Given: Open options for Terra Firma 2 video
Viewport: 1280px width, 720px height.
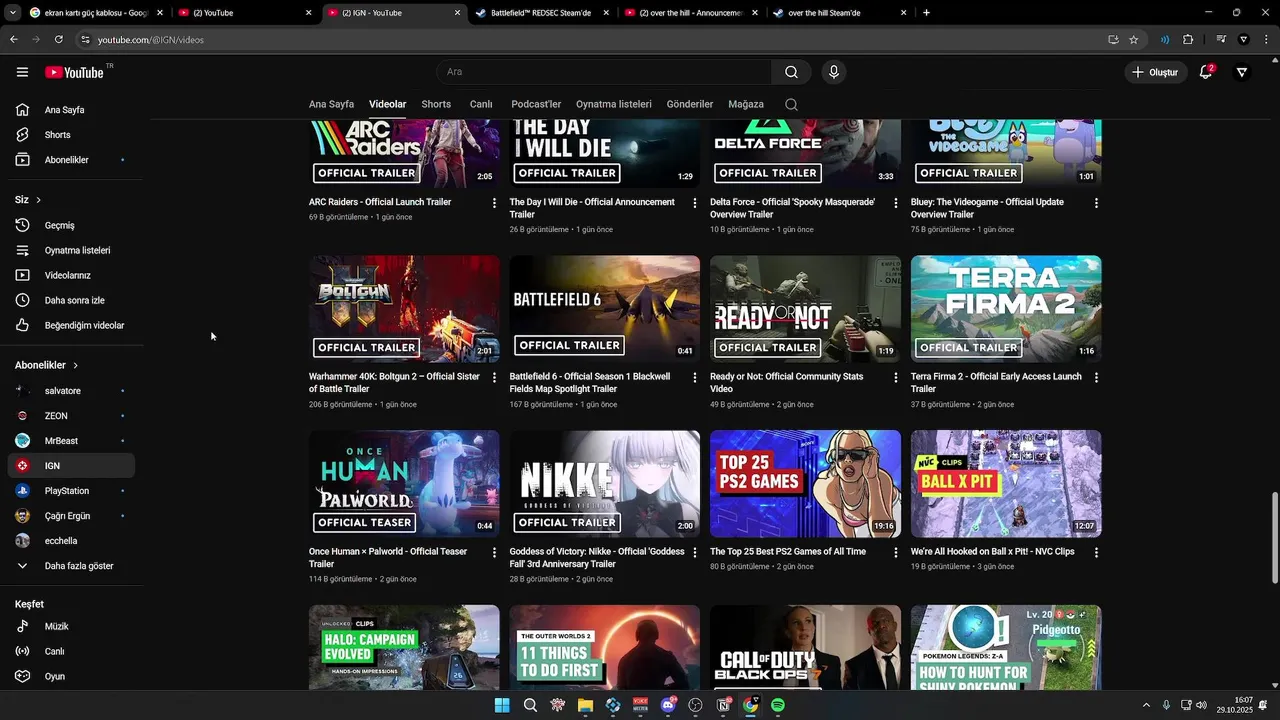Looking at the screenshot, I should coord(1096,377).
